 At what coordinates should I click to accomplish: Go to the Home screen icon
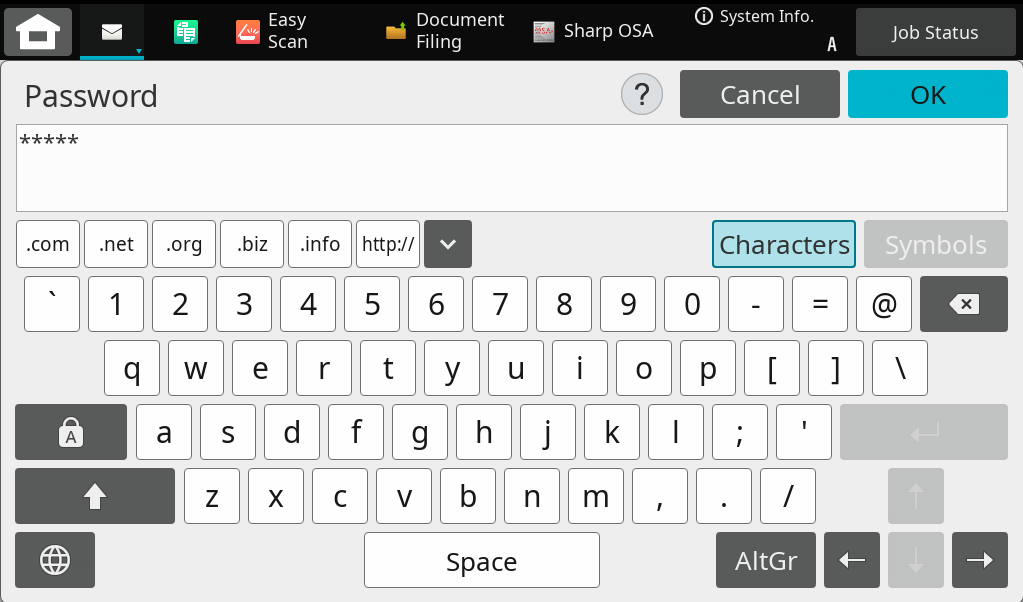coord(38,32)
